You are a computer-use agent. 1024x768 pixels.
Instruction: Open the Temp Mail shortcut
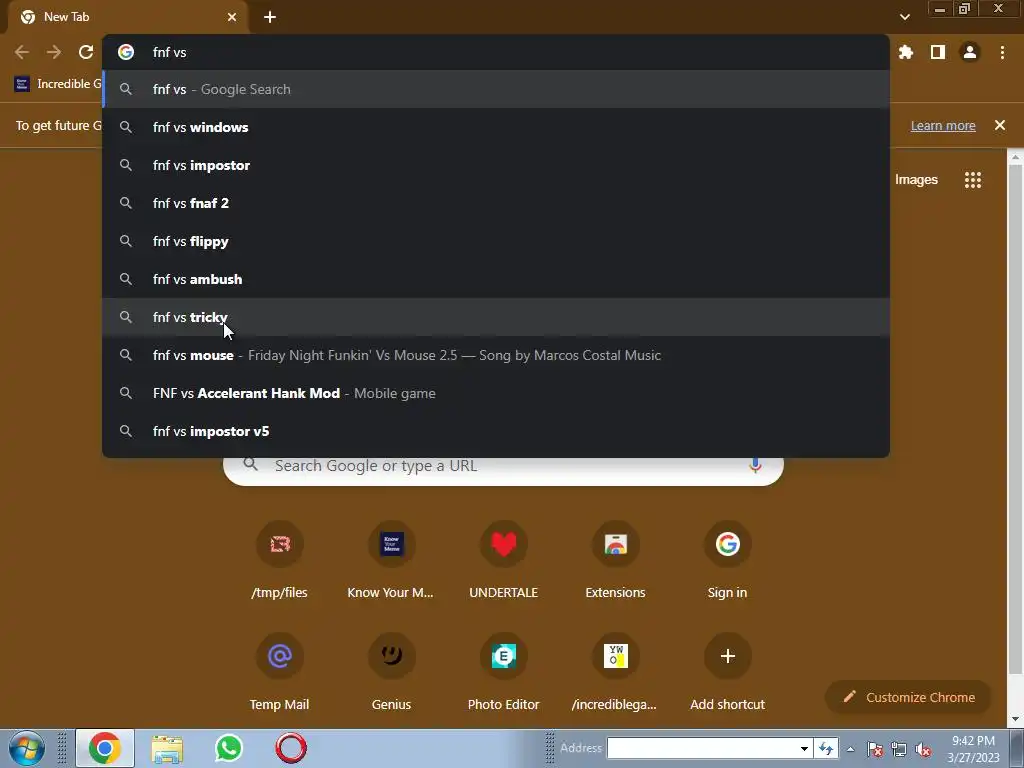(280, 673)
